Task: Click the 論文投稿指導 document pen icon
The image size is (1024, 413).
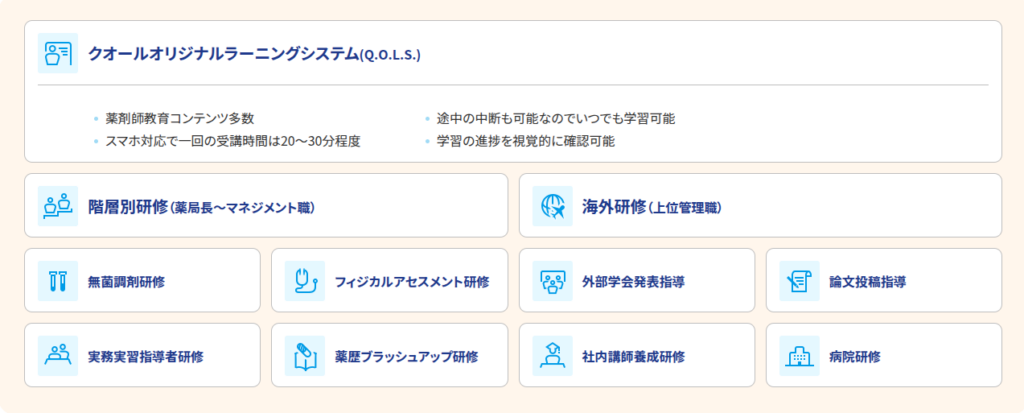Action: pyautogui.click(x=799, y=281)
